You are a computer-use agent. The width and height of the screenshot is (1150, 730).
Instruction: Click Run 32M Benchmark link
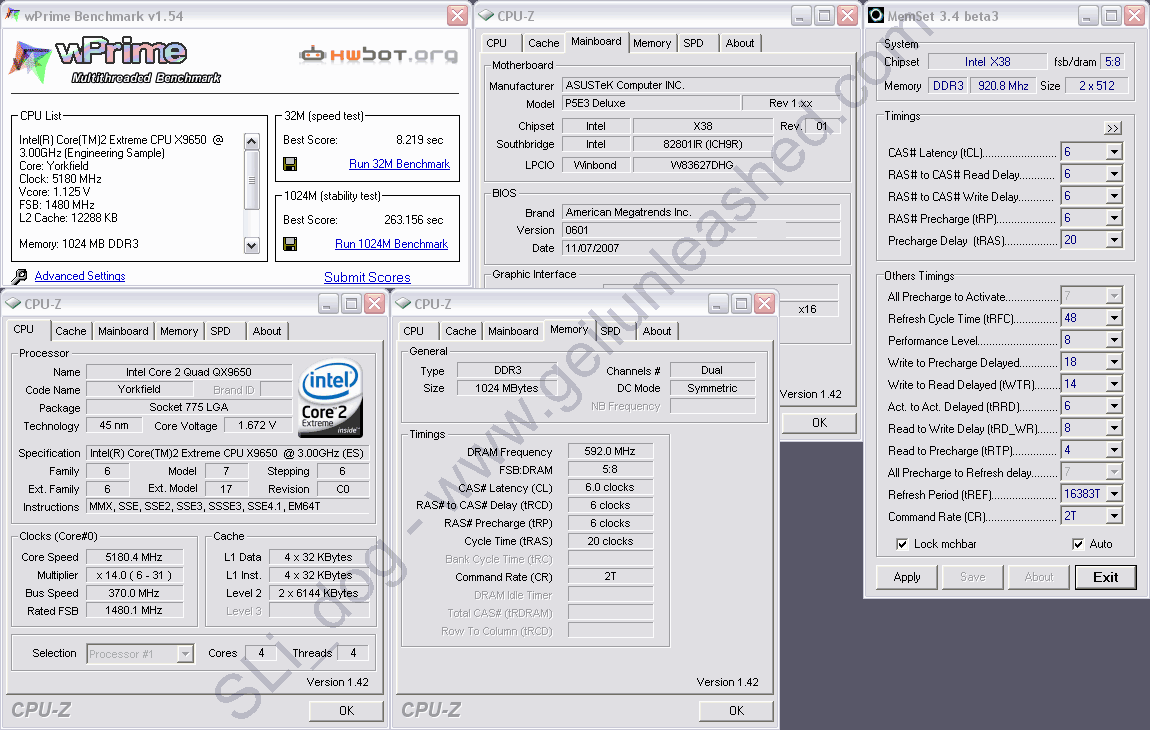tap(399, 164)
